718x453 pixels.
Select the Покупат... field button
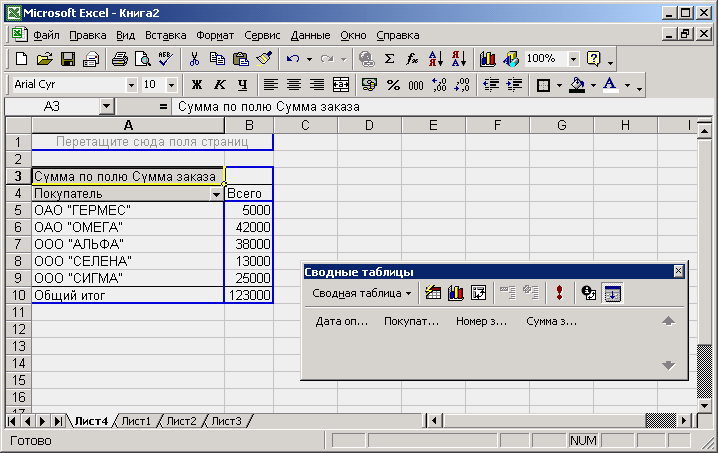(x=411, y=322)
